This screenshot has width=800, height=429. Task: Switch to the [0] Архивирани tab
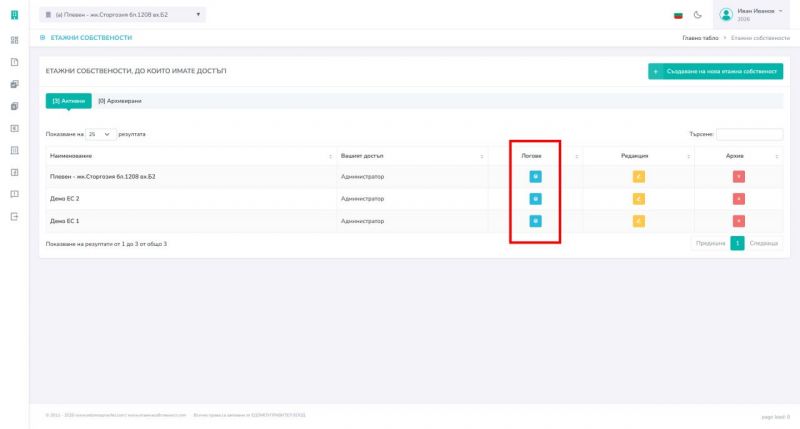[120, 101]
